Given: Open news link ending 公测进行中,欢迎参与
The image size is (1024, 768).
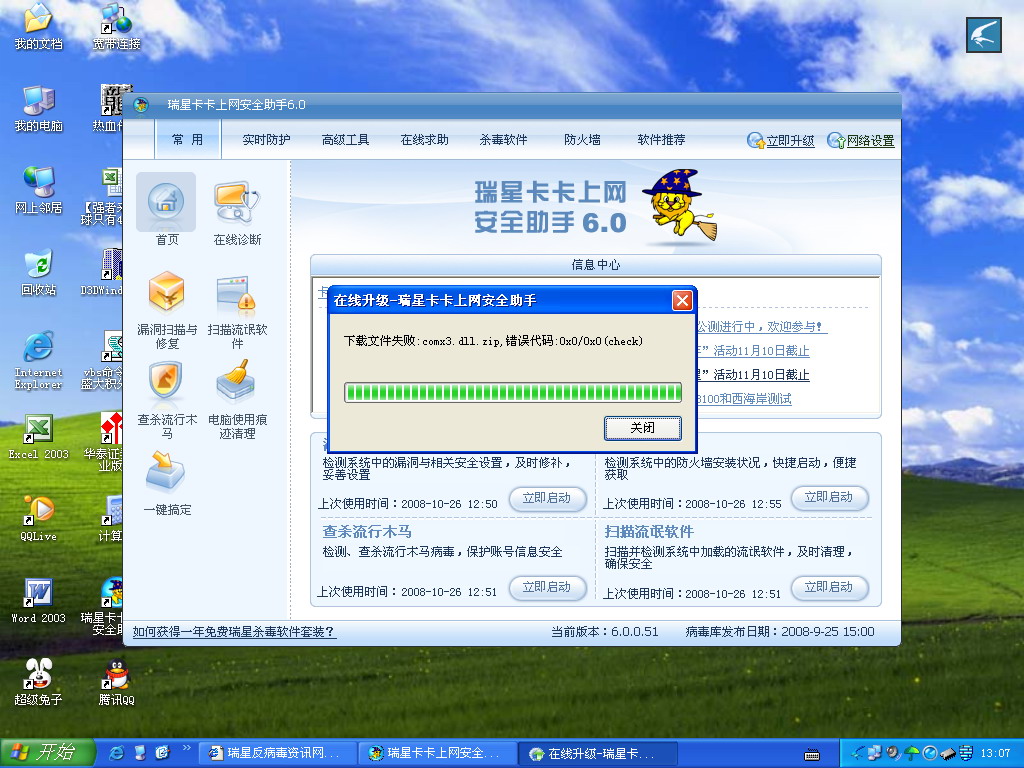Looking at the screenshot, I should [760, 327].
